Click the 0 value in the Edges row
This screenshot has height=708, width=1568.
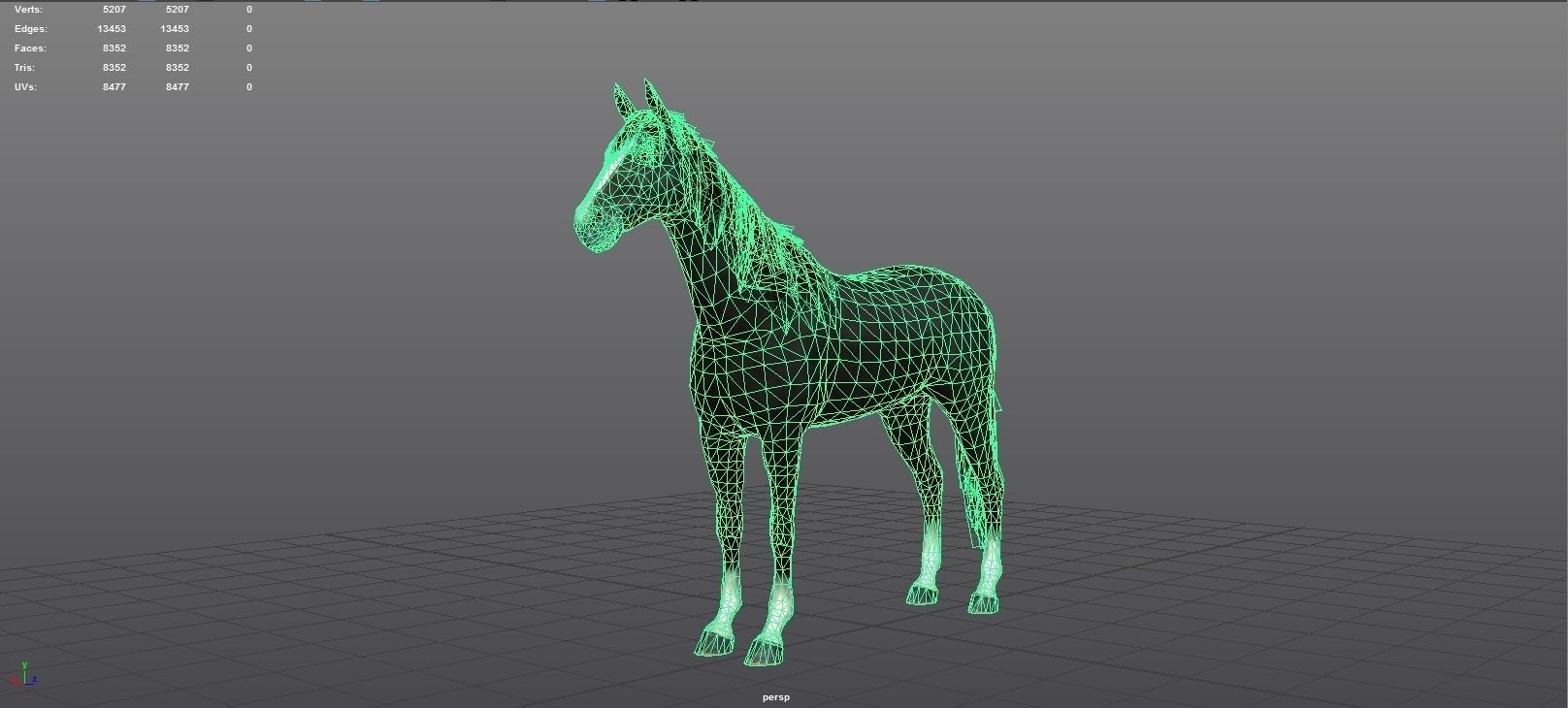tap(249, 29)
